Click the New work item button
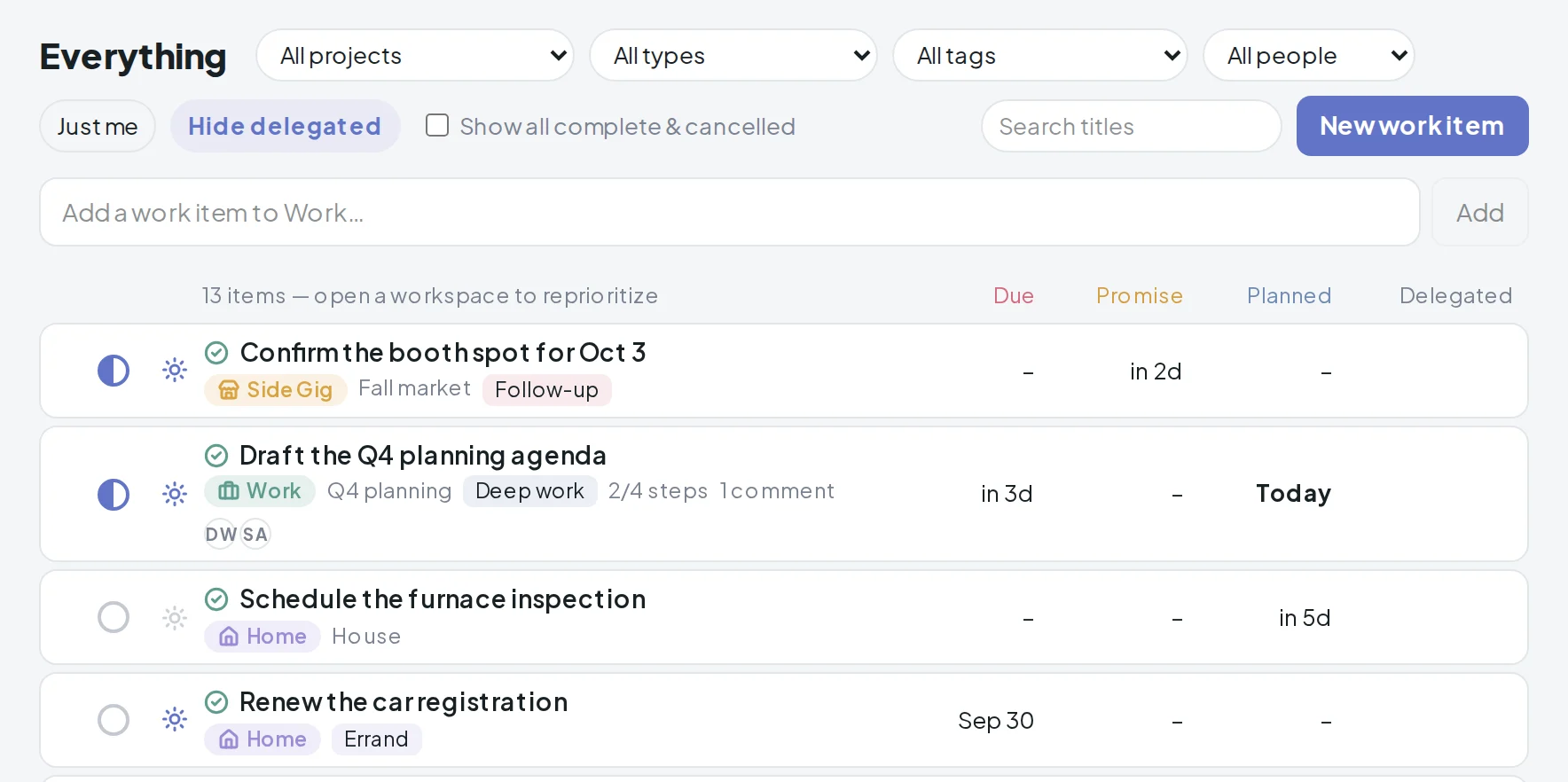Viewport: 1568px width, 782px height. (1413, 126)
